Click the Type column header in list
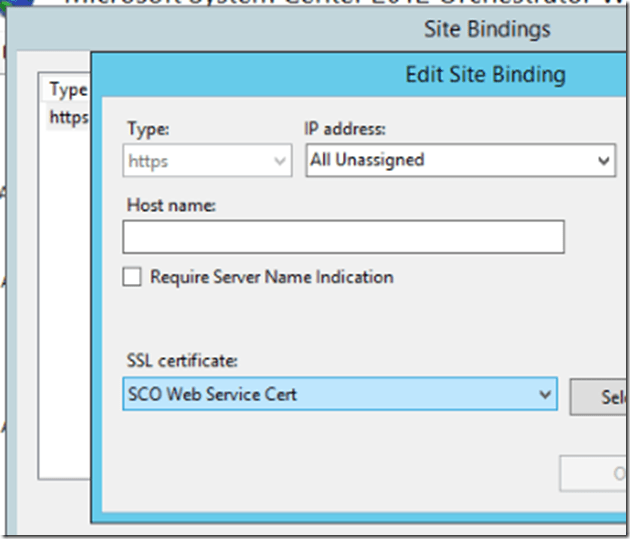The height and width of the screenshot is (539, 630). (x=68, y=90)
